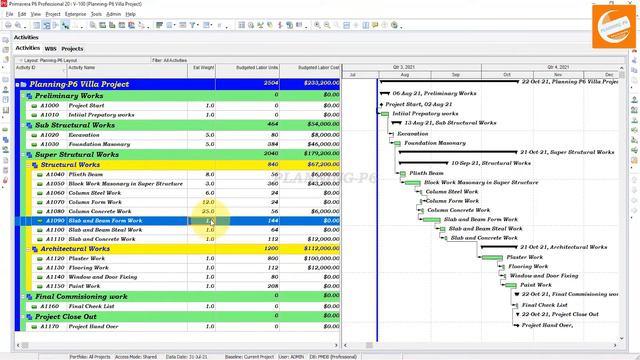The height and width of the screenshot is (360, 640).
Task: Click the Zoom Out magnifier icon
Action: click(327, 25)
